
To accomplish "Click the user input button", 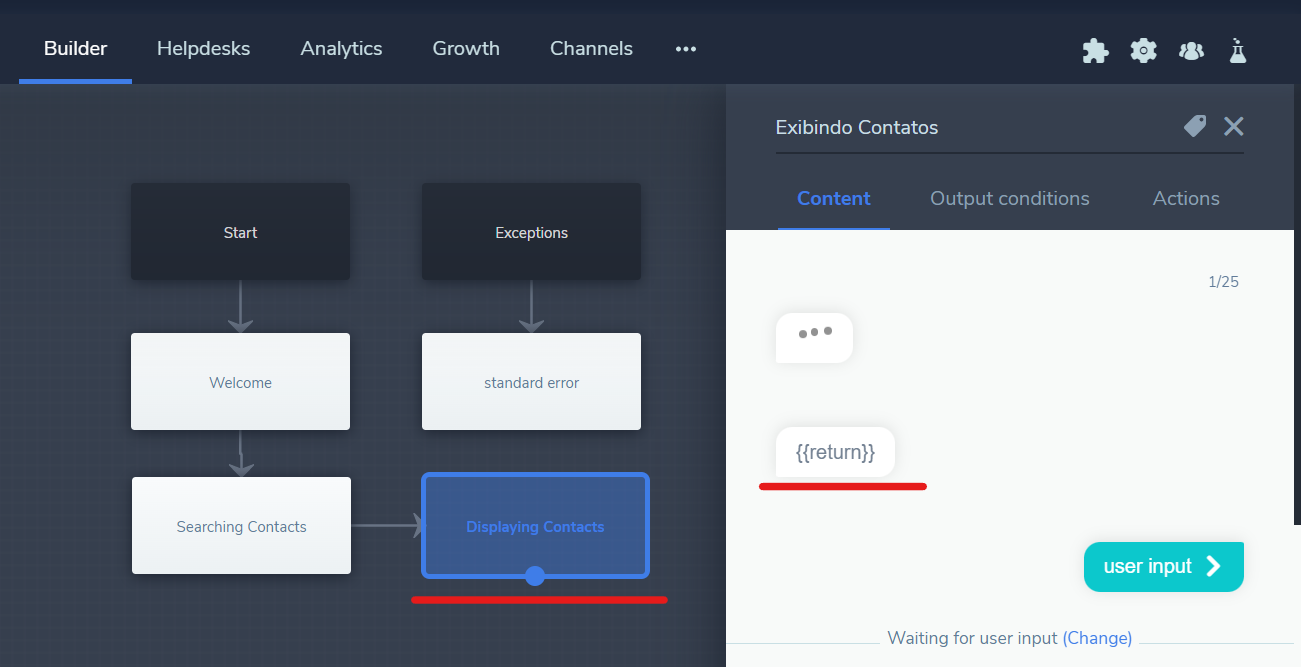I will click(1163, 567).
